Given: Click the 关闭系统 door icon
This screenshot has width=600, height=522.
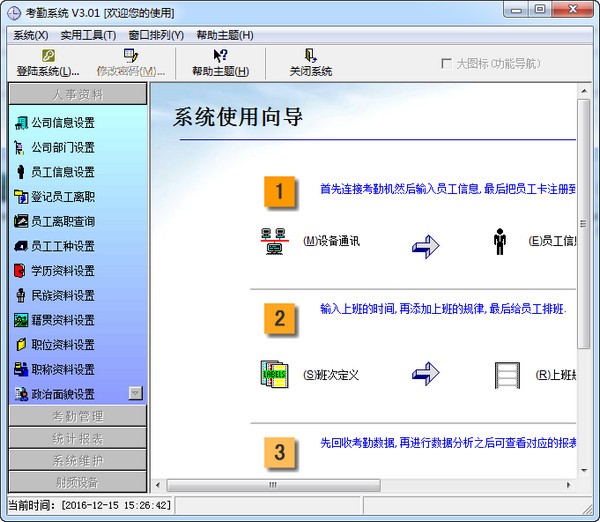Looking at the screenshot, I should 310,55.
